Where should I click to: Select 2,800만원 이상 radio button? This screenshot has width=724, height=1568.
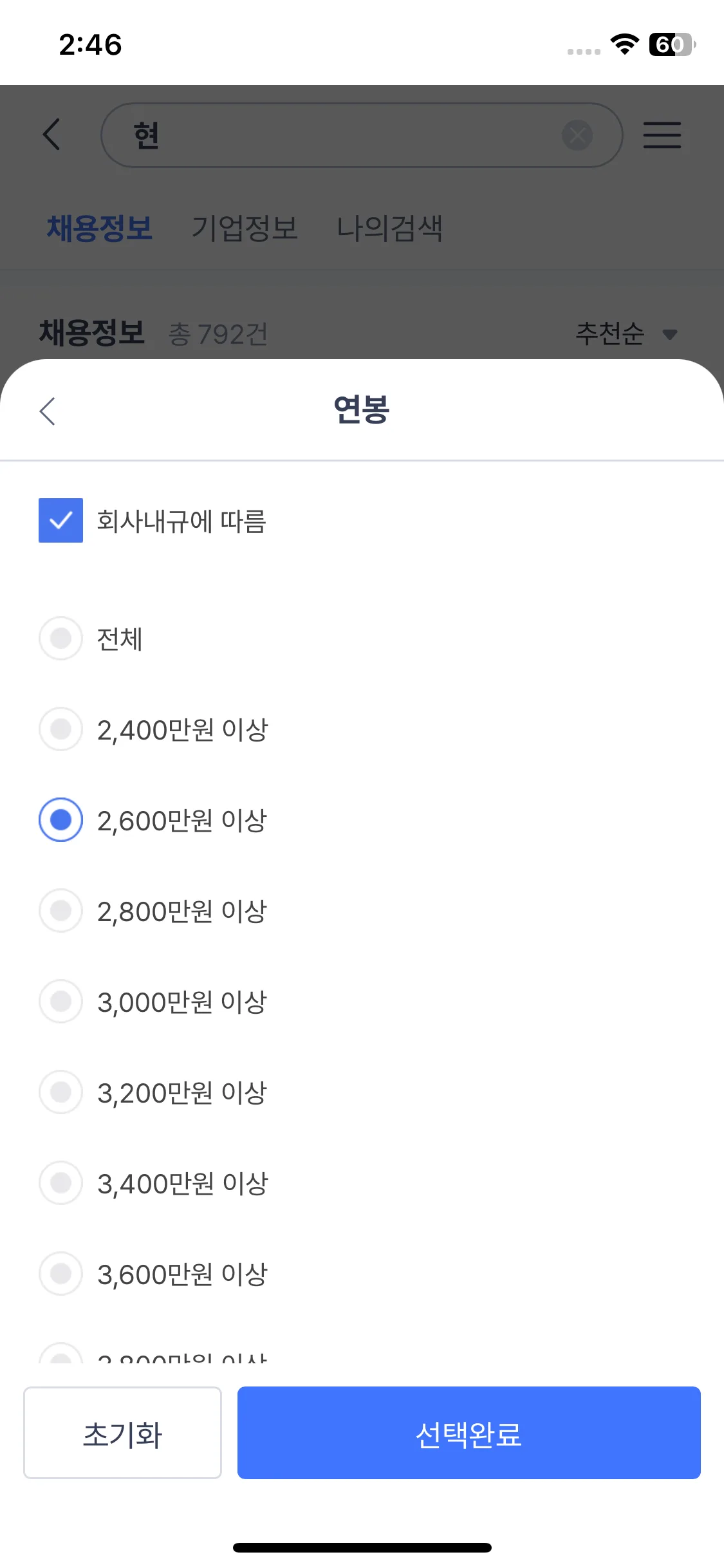60,911
